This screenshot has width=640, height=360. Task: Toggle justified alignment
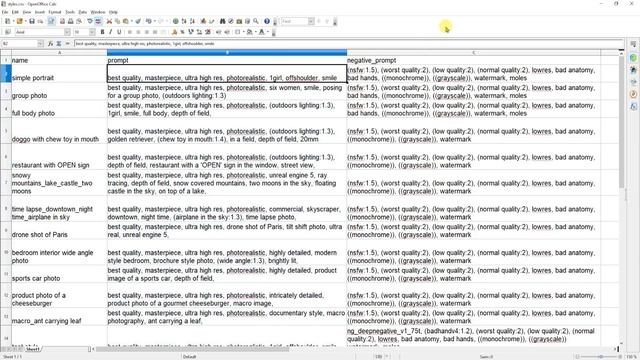(155, 32)
